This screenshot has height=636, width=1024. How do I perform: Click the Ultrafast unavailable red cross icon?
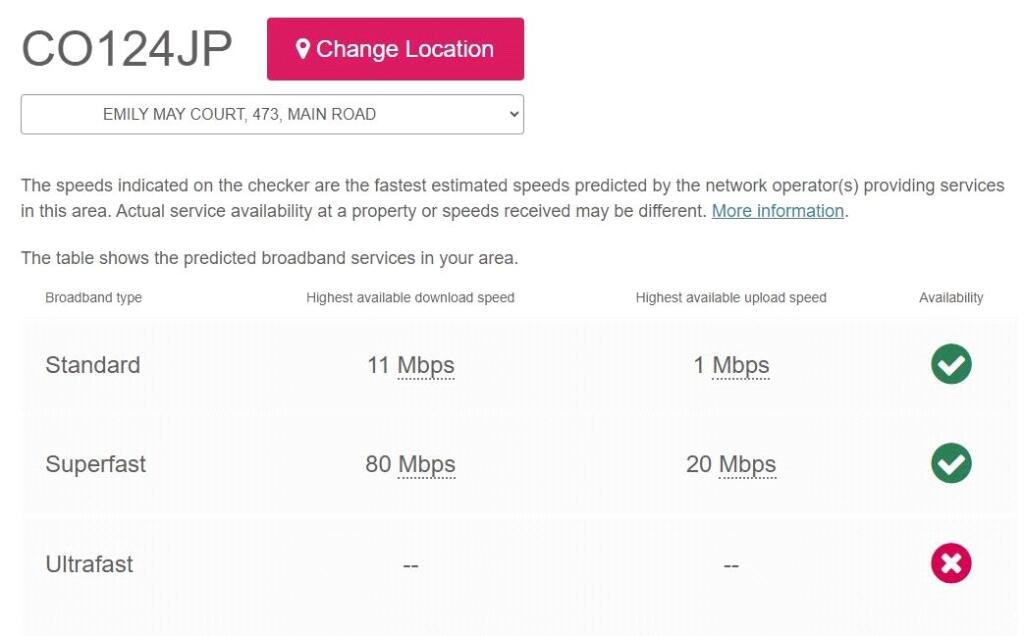click(x=951, y=564)
